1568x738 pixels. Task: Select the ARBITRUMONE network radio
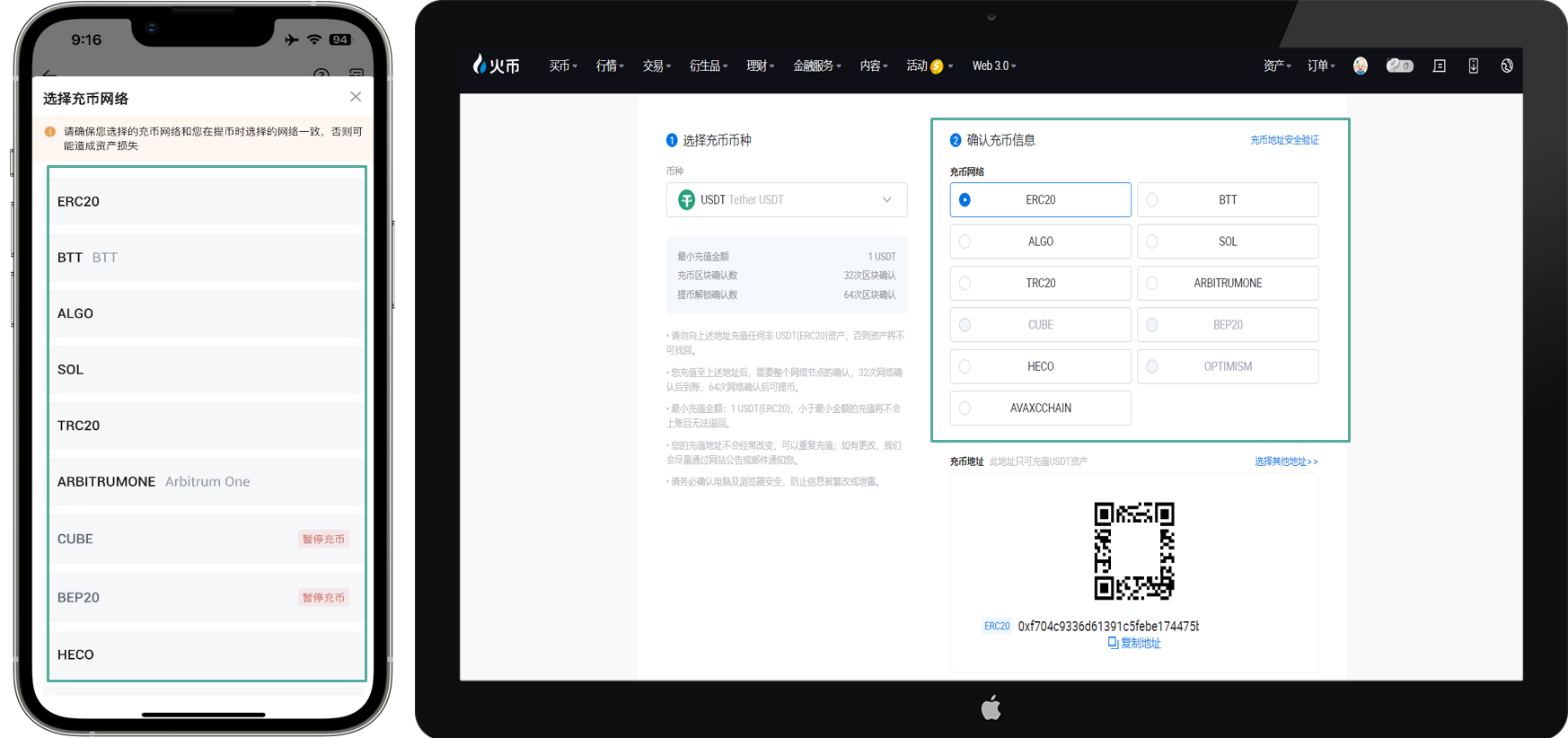point(1152,283)
